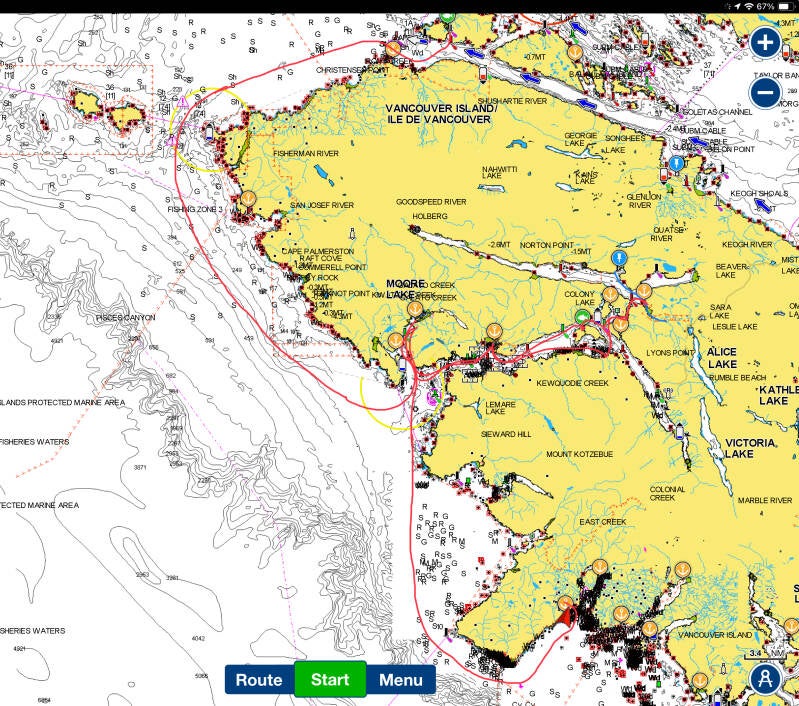This screenshot has height=706, width=799.
Task: Open the Route planner
Action: (259, 679)
